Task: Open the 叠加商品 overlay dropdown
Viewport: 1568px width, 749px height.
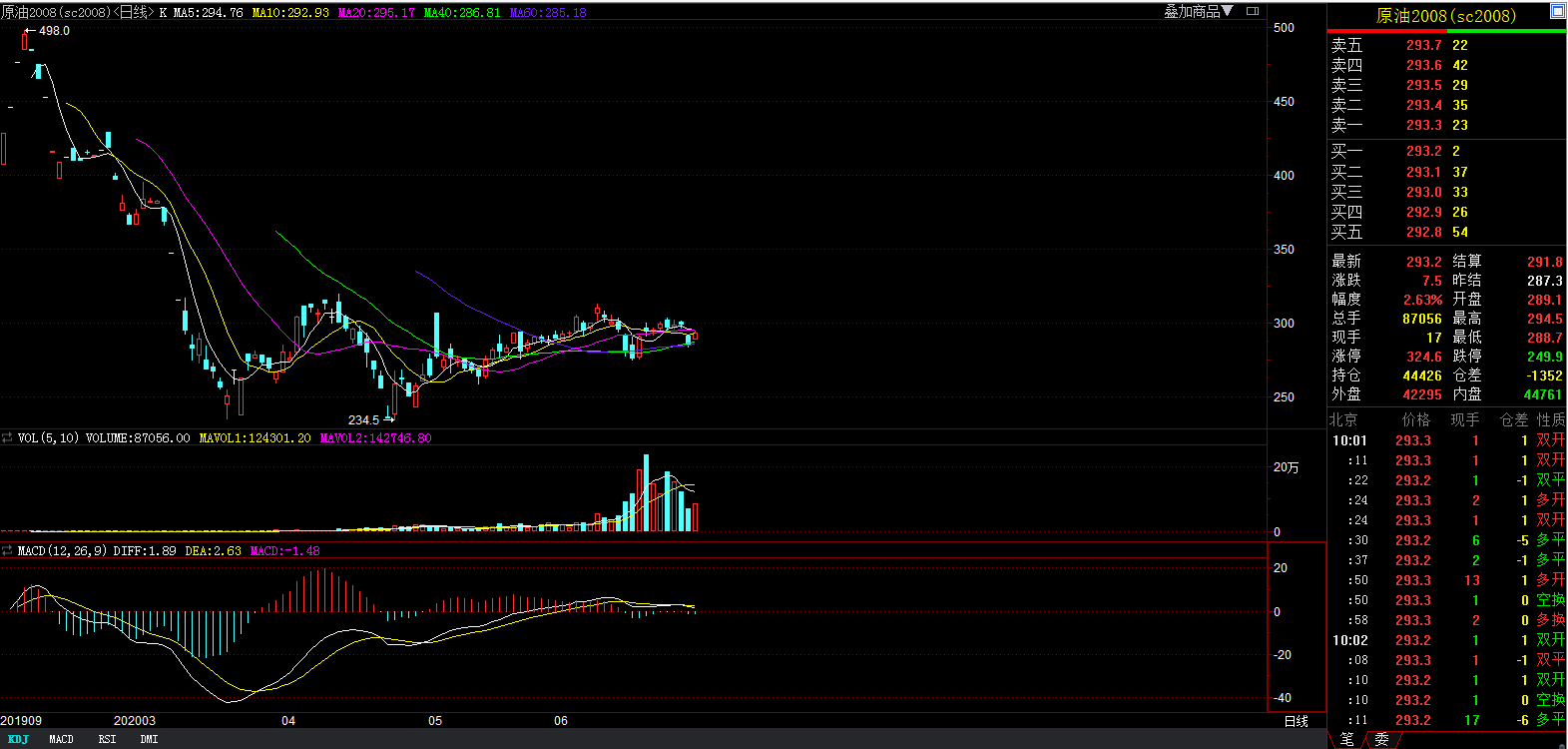Action: tap(1199, 12)
